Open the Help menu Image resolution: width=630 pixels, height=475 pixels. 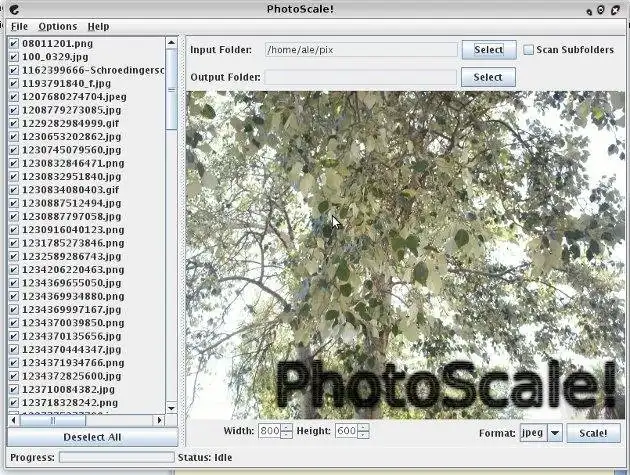pyautogui.click(x=98, y=27)
